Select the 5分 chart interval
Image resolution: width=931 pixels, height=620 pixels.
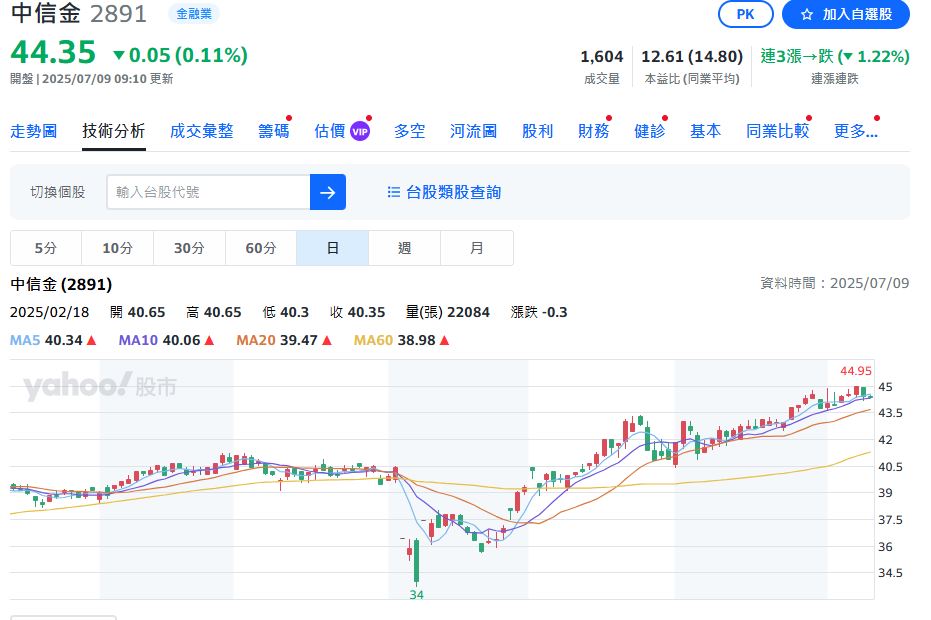(46, 248)
